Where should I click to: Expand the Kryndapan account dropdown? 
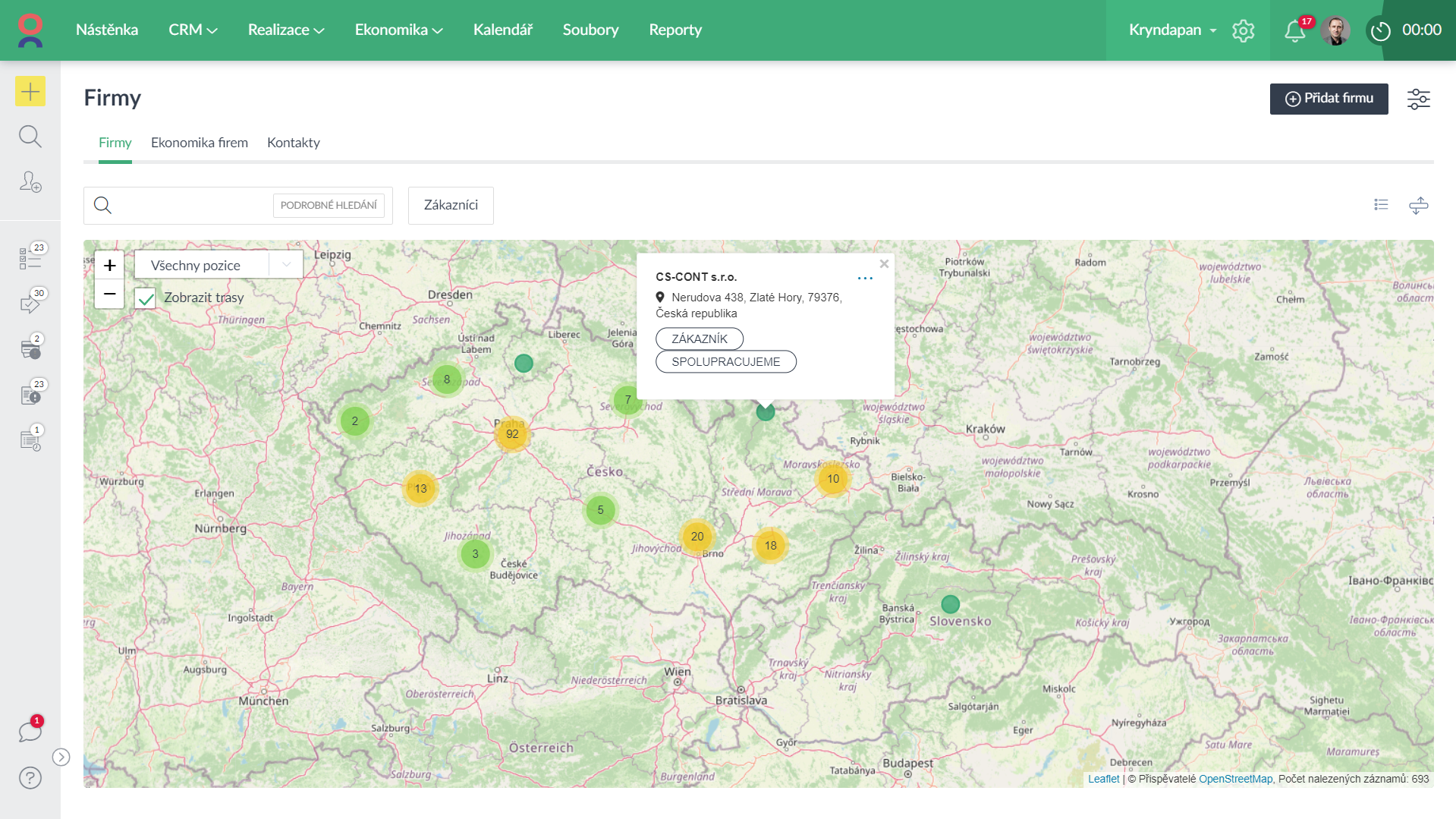(1172, 30)
